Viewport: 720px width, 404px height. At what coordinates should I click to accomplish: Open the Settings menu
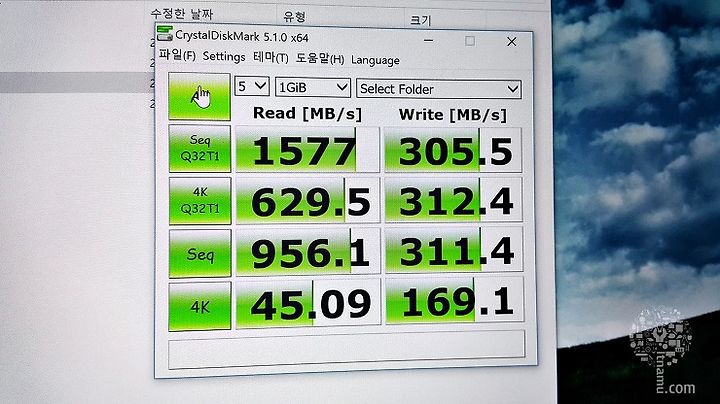click(x=224, y=56)
